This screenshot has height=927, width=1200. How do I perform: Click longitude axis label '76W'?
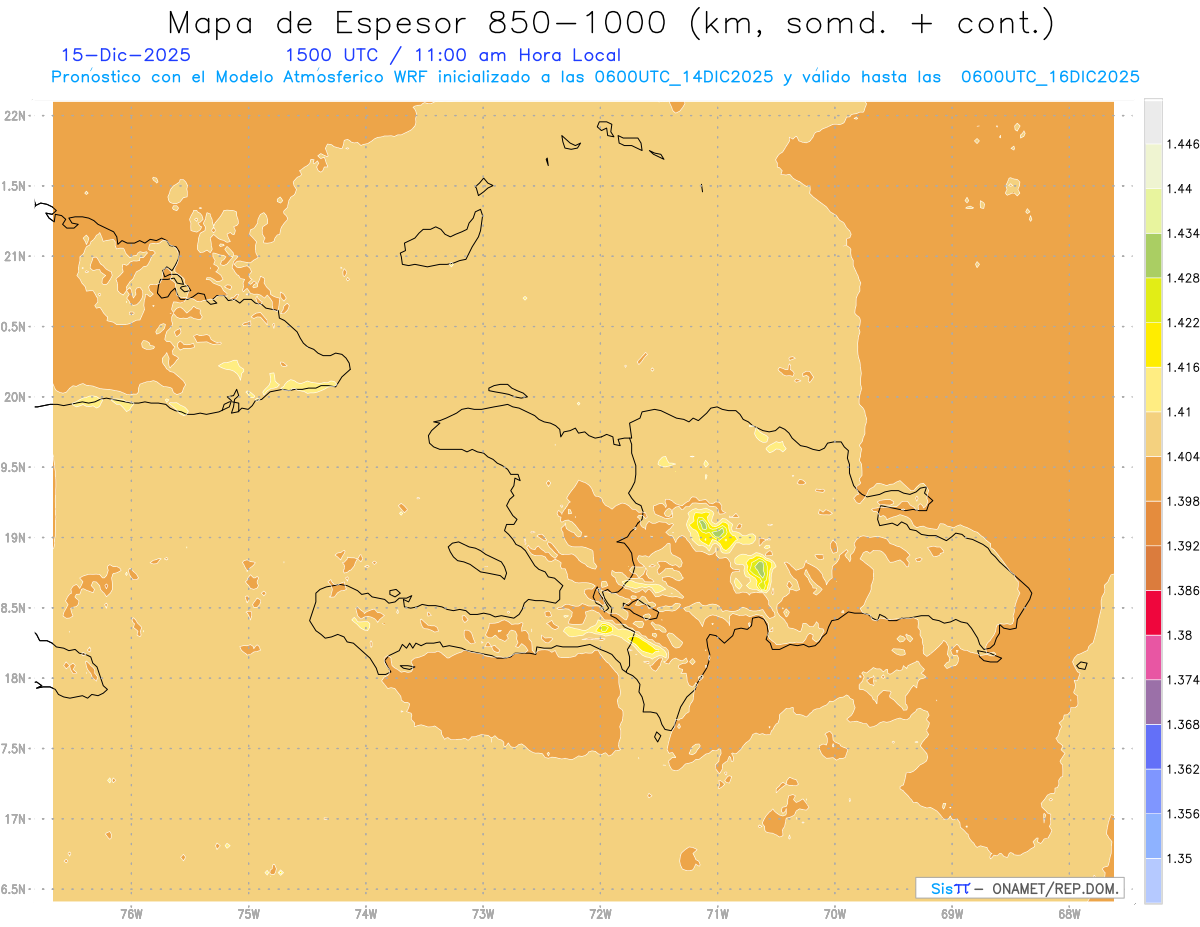[131, 913]
